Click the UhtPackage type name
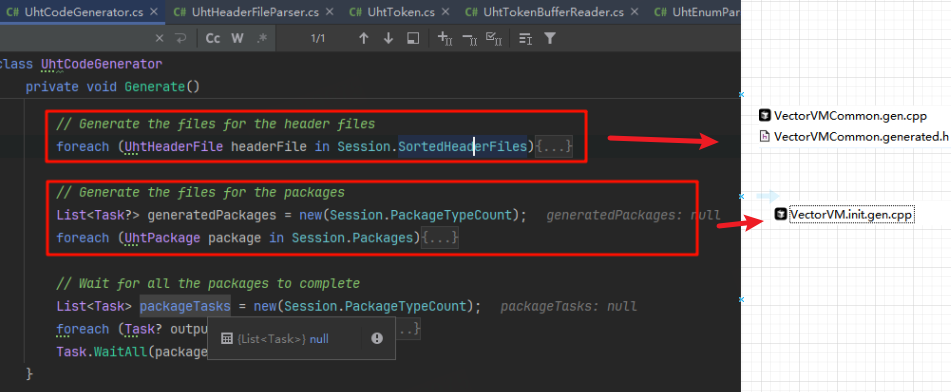This screenshot has height=392, width=951. pyautogui.click(x=163, y=238)
